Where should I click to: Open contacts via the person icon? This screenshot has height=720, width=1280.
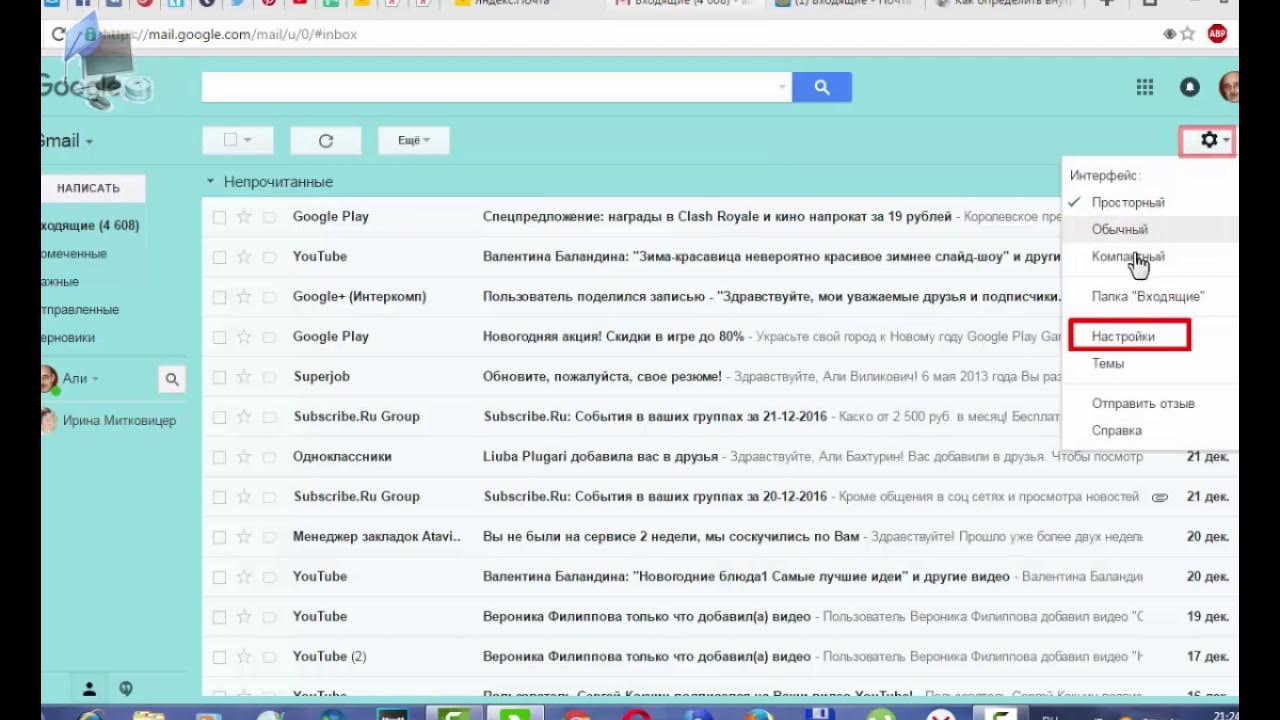tap(89, 688)
